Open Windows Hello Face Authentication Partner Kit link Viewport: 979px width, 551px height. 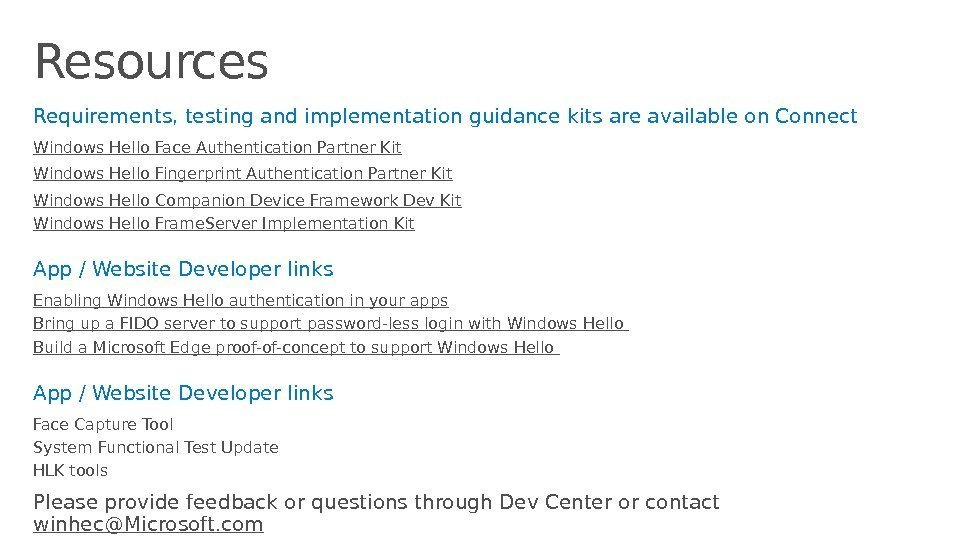(x=217, y=148)
